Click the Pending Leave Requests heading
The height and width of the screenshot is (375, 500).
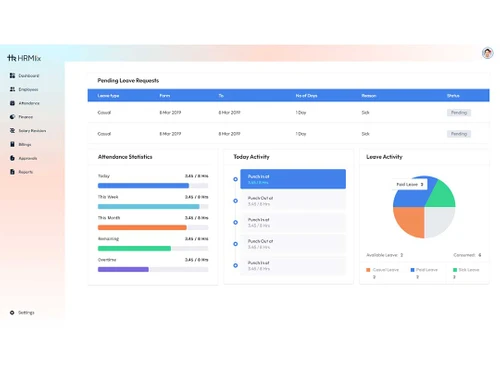(128, 80)
